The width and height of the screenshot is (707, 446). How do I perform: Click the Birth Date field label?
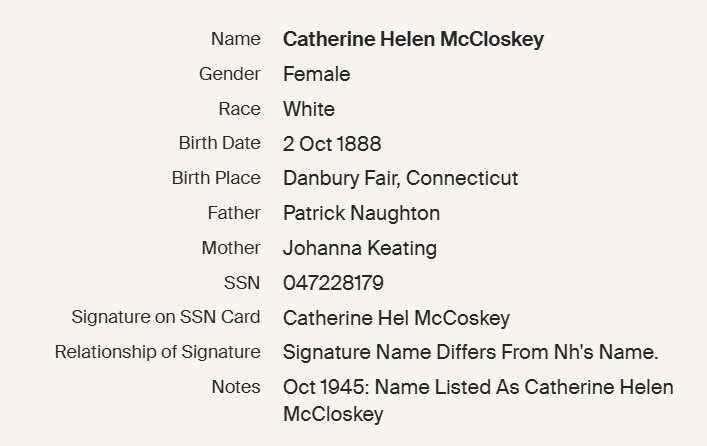pyautogui.click(x=219, y=144)
